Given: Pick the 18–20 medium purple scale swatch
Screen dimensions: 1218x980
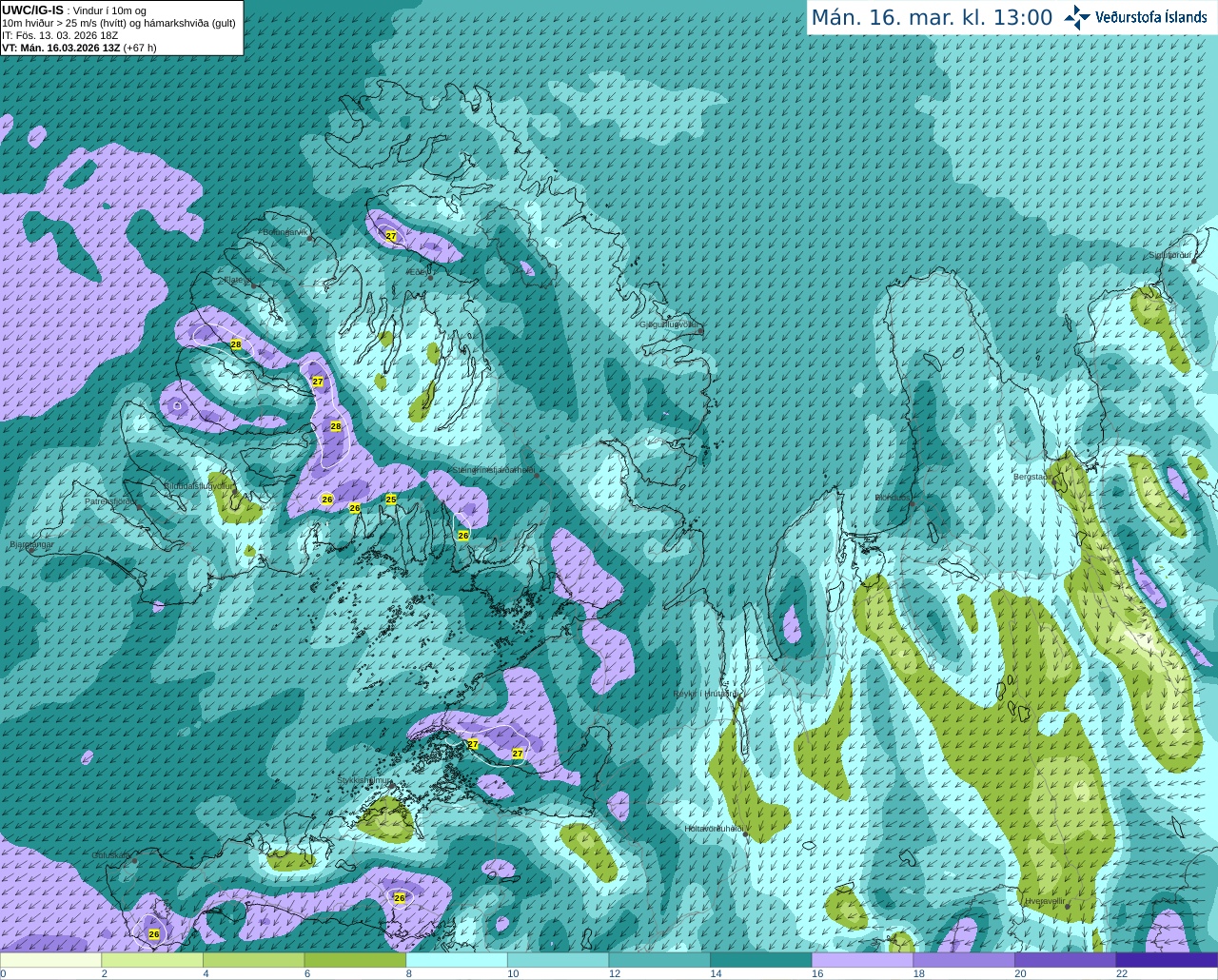Looking at the screenshot, I should [x=964, y=960].
